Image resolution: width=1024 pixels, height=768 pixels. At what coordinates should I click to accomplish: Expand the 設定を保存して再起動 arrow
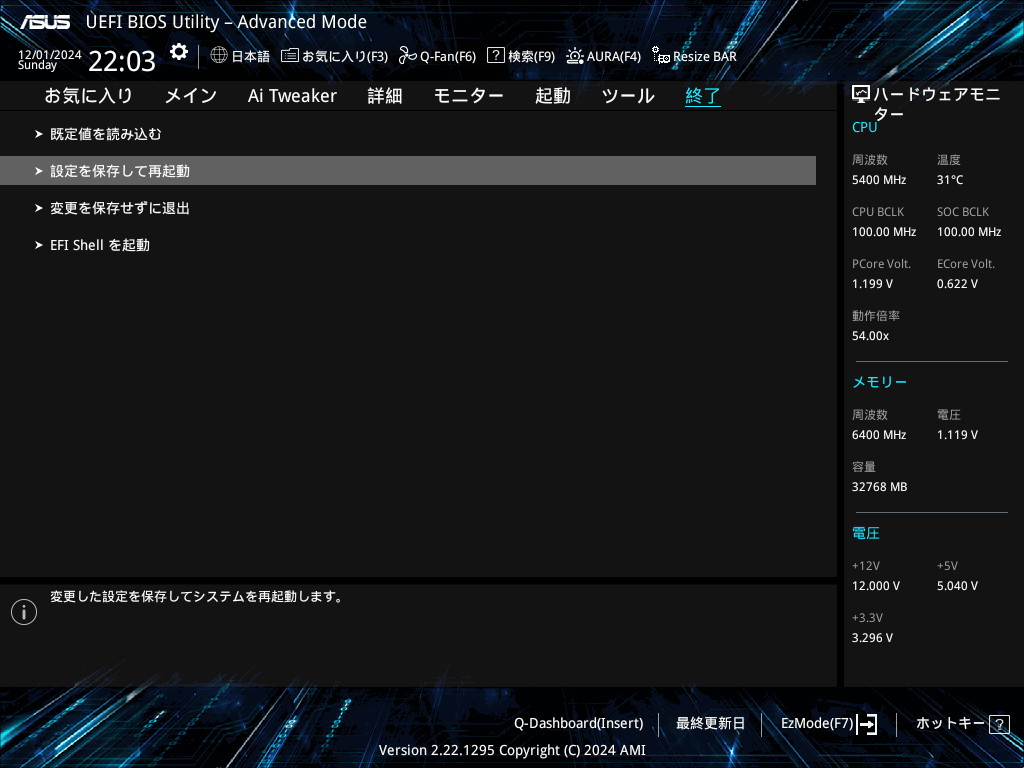[39, 171]
